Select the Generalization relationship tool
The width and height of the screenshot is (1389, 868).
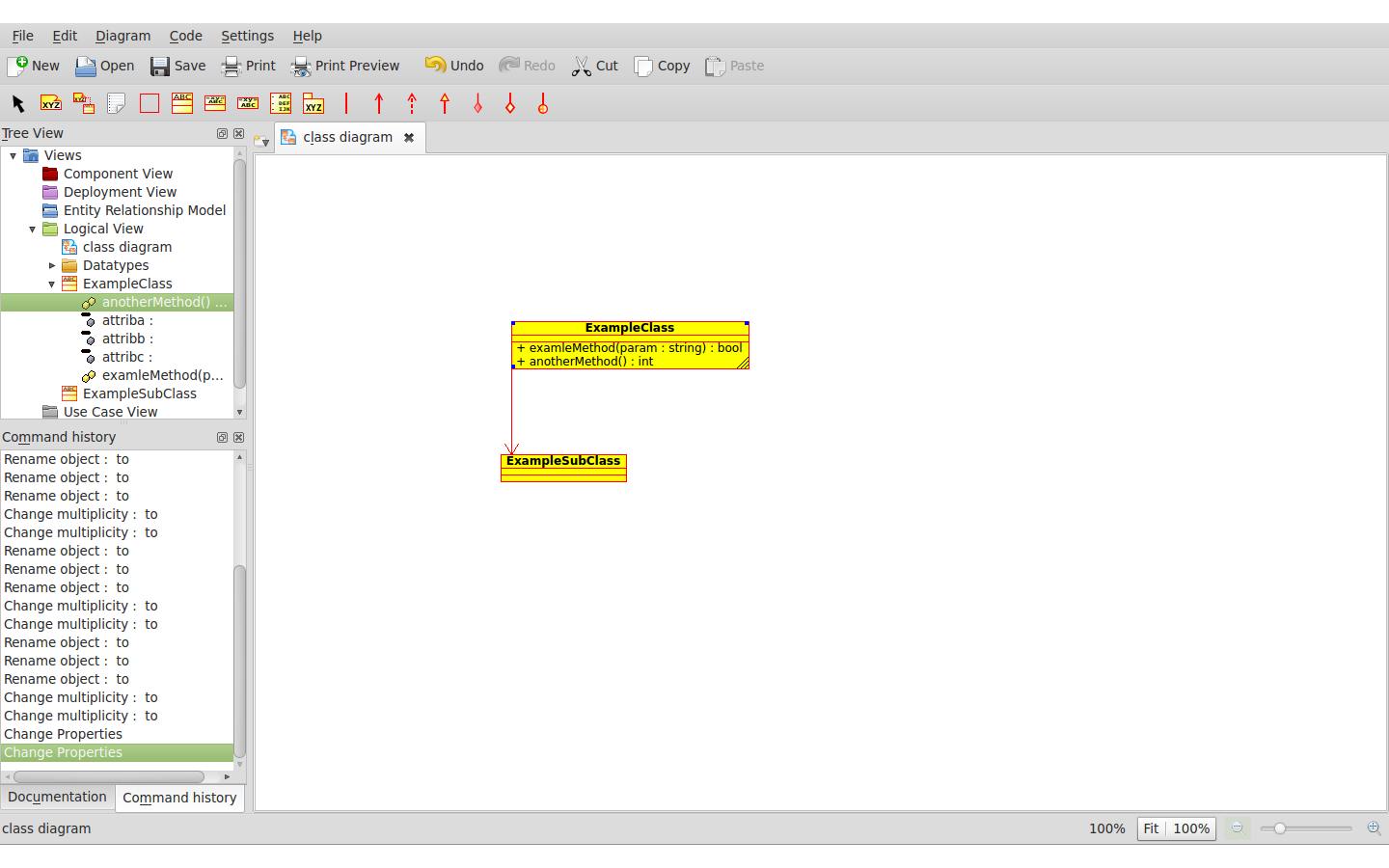point(445,103)
